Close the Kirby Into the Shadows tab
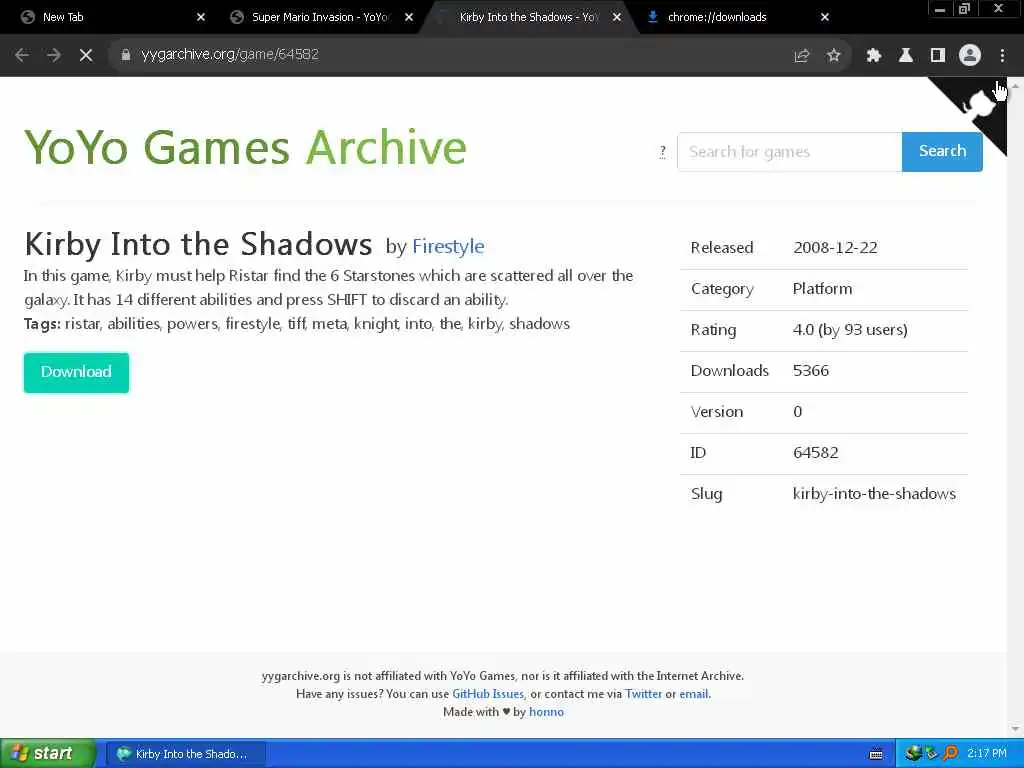Viewport: 1024px width, 768px height. (617, 17)
